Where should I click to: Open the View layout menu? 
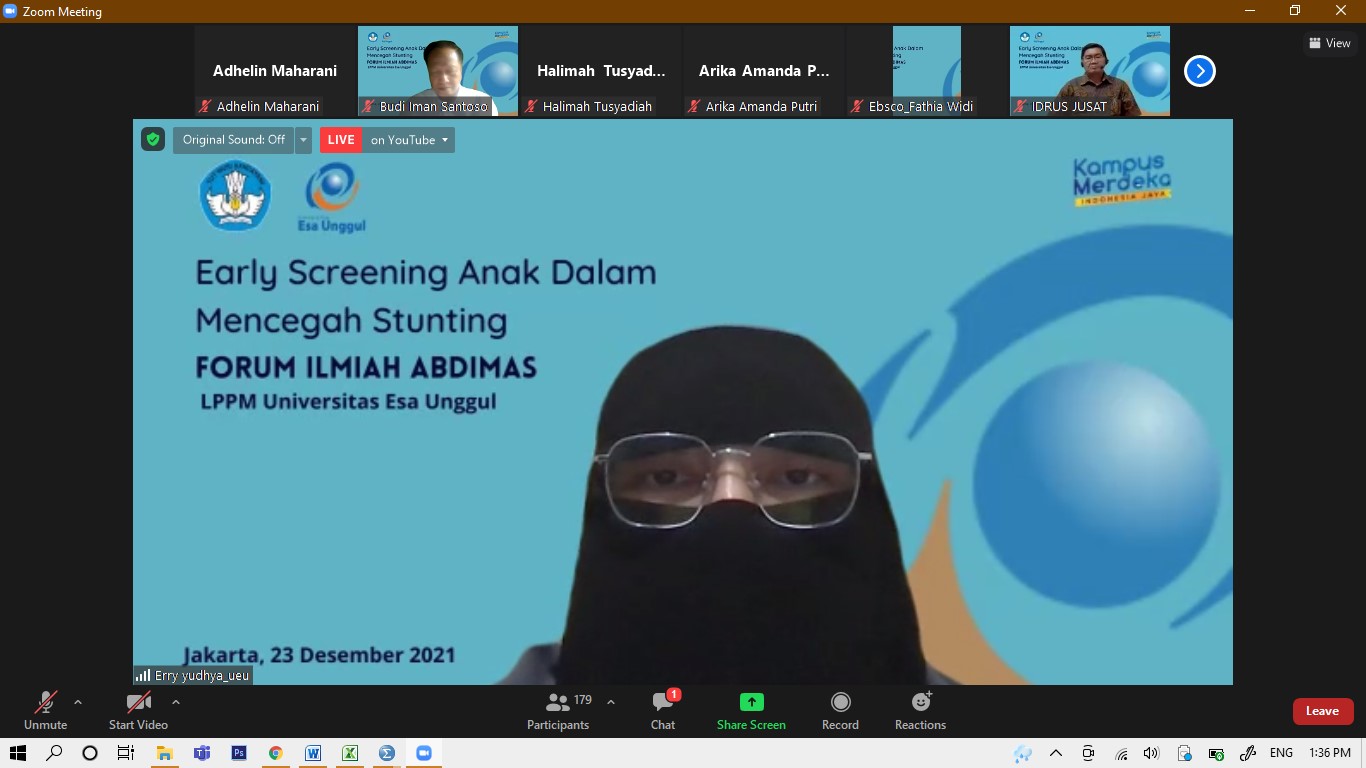point(1330,43)
